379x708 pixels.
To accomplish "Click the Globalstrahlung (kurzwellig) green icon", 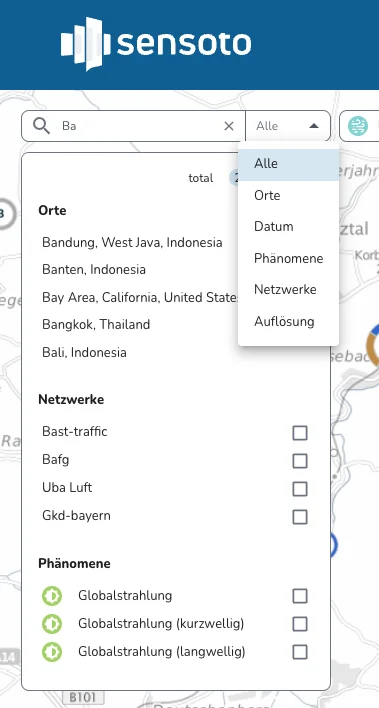I will click(x=52, y=624).
